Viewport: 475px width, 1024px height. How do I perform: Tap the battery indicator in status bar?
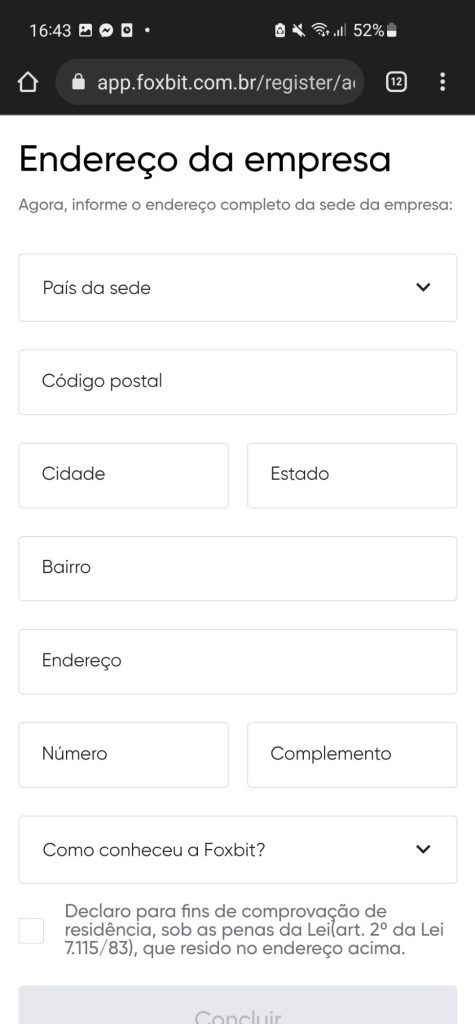click(392, 30)
